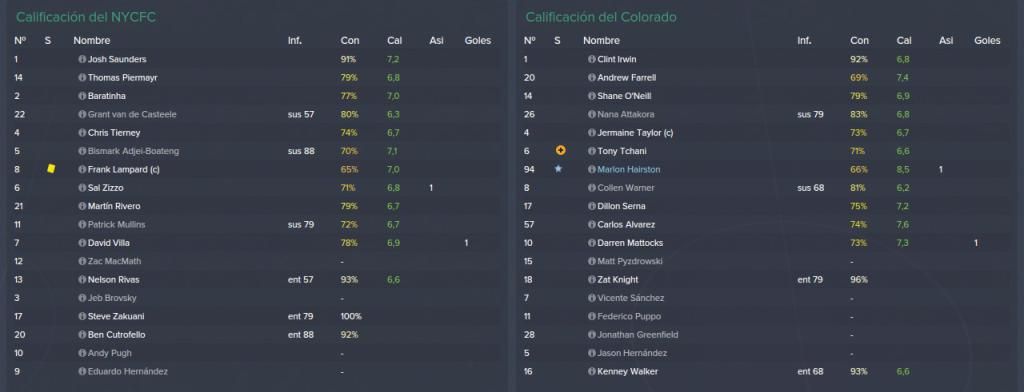Sort NYCFC players by Nombre header
Viewport: 1024px width, 392px height.
91,41
